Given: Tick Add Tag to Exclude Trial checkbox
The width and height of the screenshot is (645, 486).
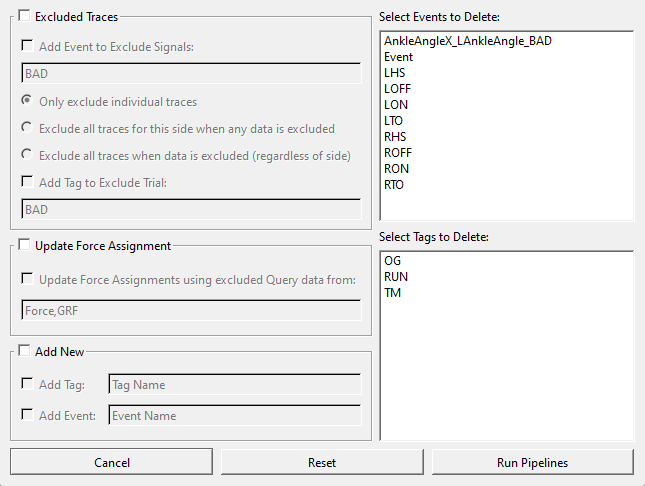Looking at the screenshot, I should (x=27, y=181).
